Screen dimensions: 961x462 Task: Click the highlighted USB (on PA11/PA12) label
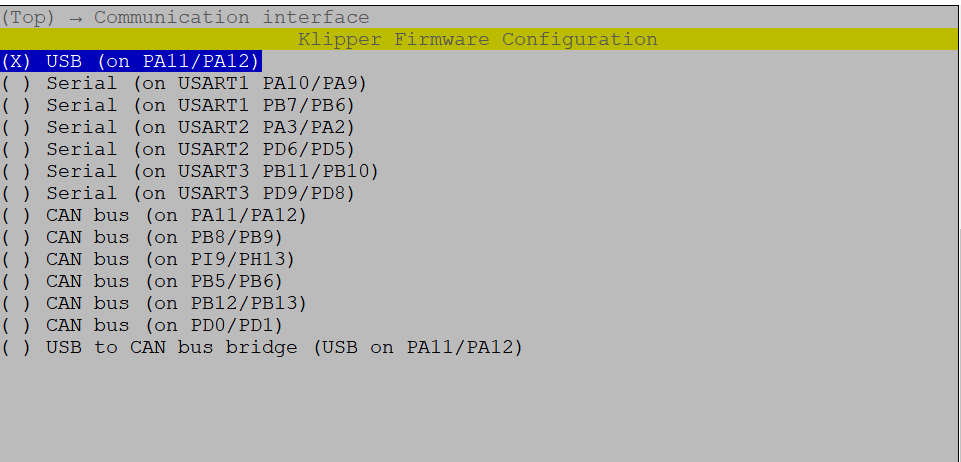[153, 61]
